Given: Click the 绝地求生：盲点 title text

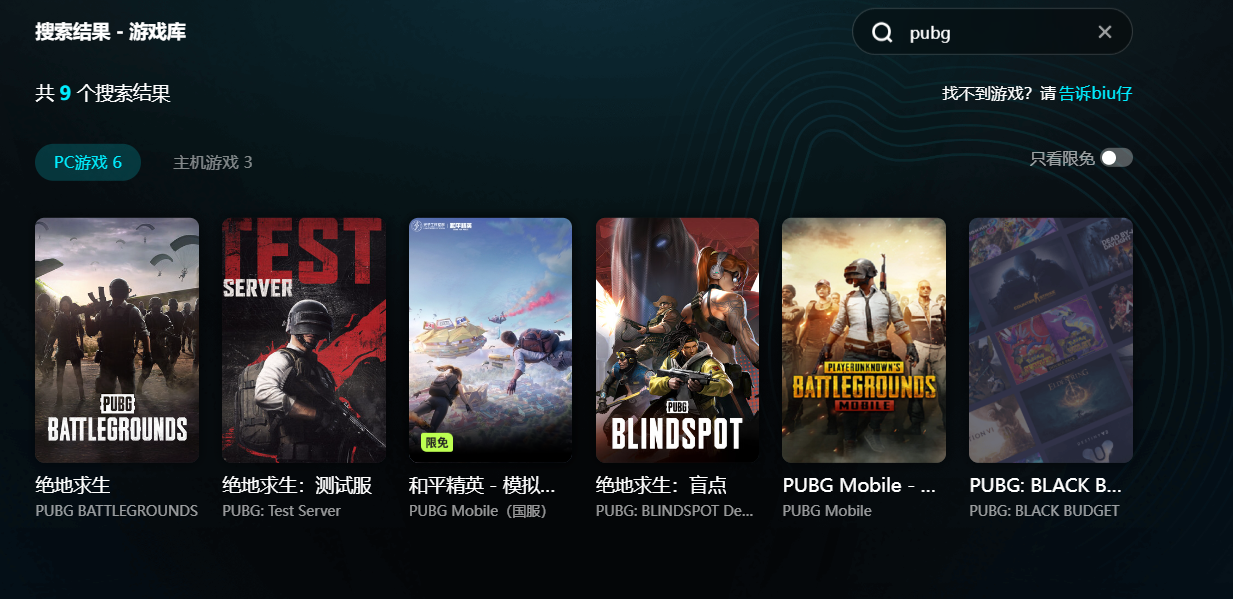Looking at the screenshot, I should pos(661,486).
